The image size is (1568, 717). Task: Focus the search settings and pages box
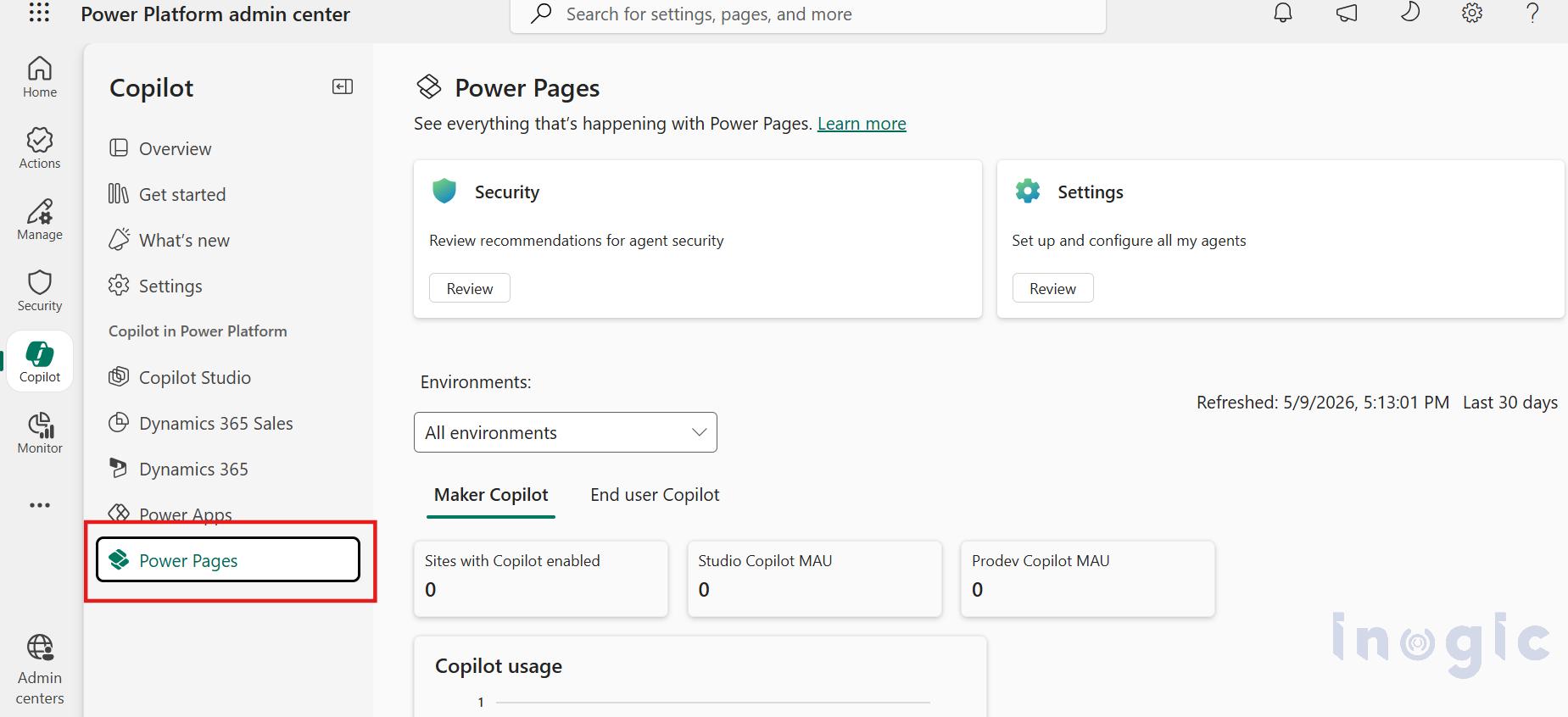(x=807, y=14)
